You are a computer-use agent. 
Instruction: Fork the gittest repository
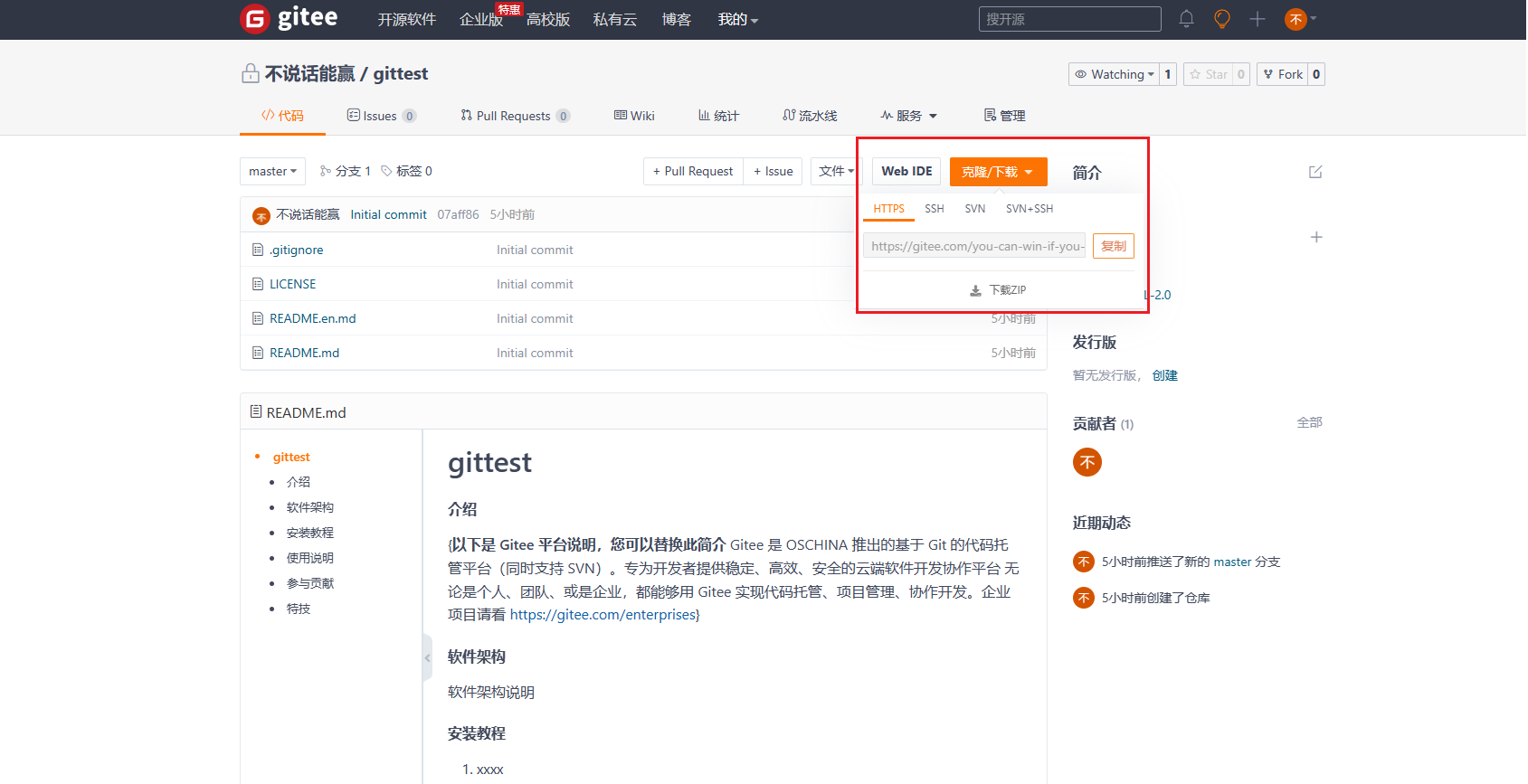coord(1283,74)
